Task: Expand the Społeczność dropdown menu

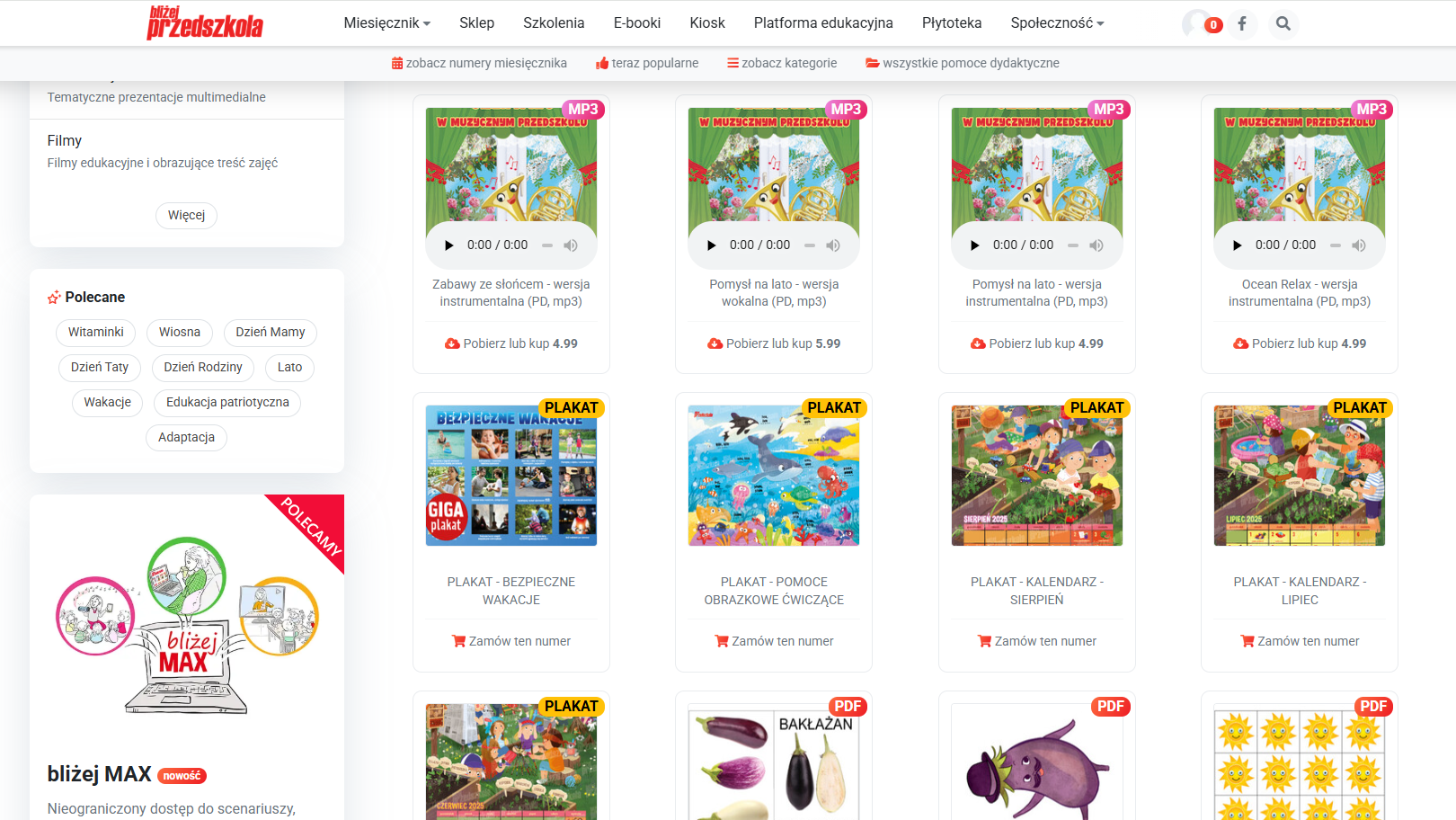Action: tap(1057, 22)
